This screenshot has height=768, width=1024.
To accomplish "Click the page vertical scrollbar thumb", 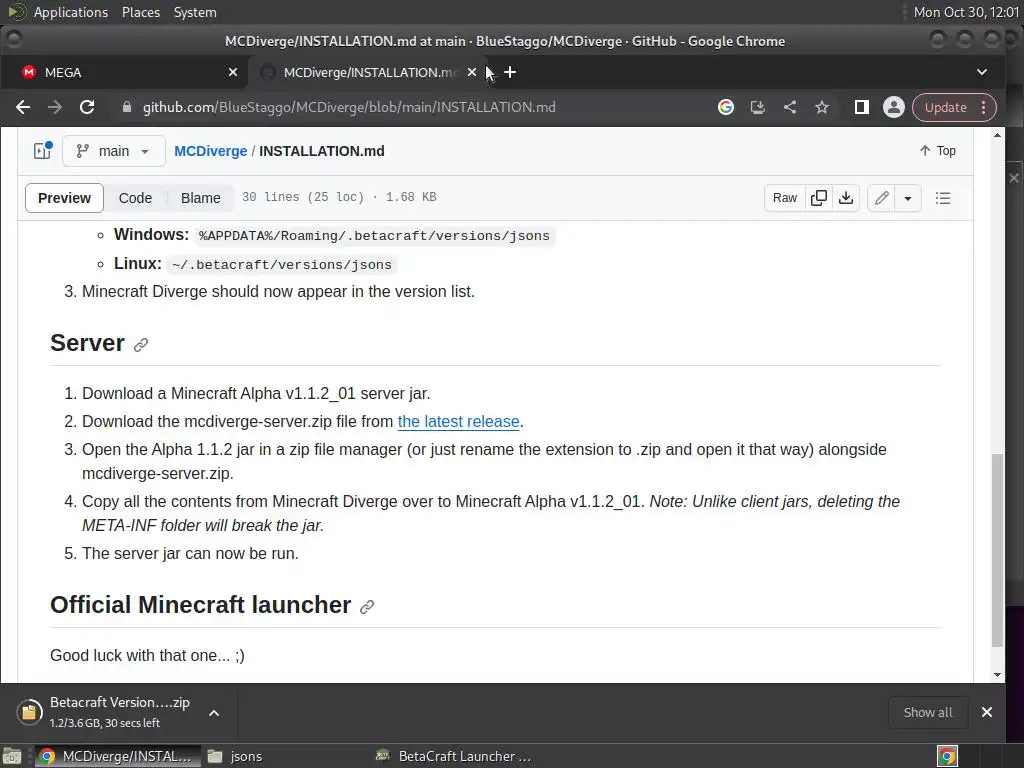I will (997, 550).
